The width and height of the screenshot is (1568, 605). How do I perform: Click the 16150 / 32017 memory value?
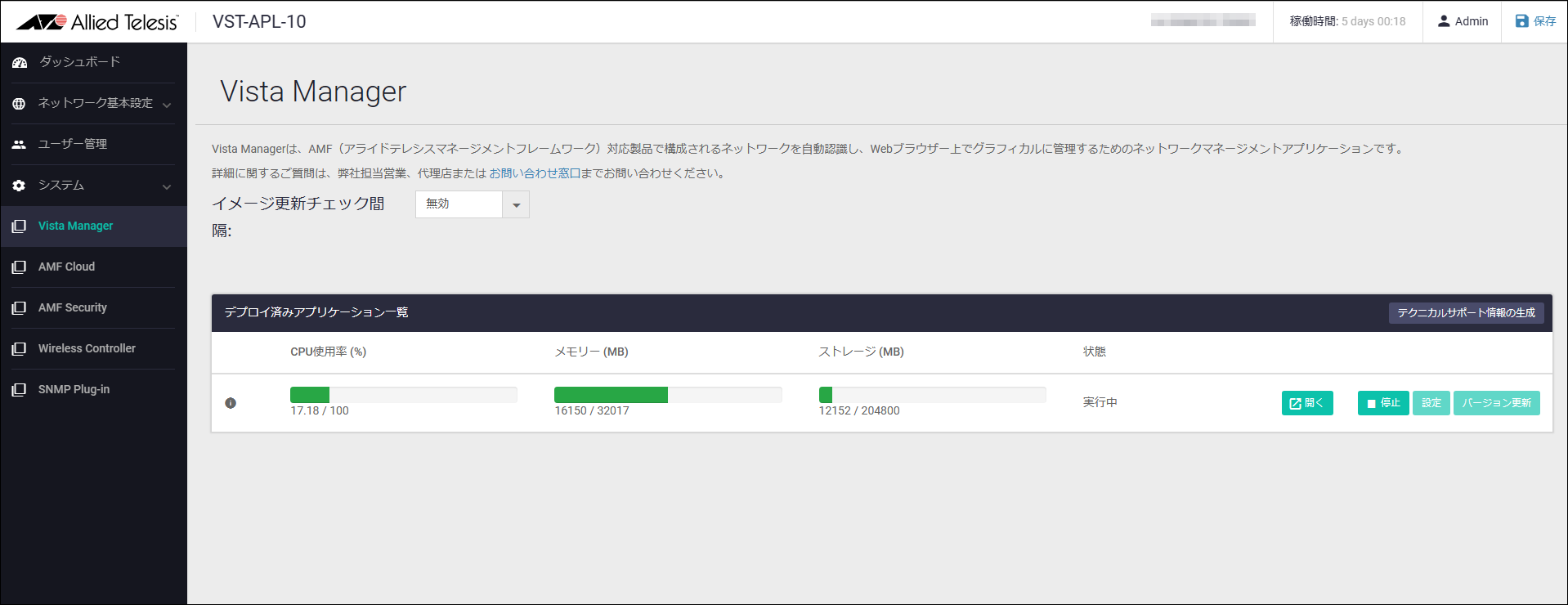point(592,410)
